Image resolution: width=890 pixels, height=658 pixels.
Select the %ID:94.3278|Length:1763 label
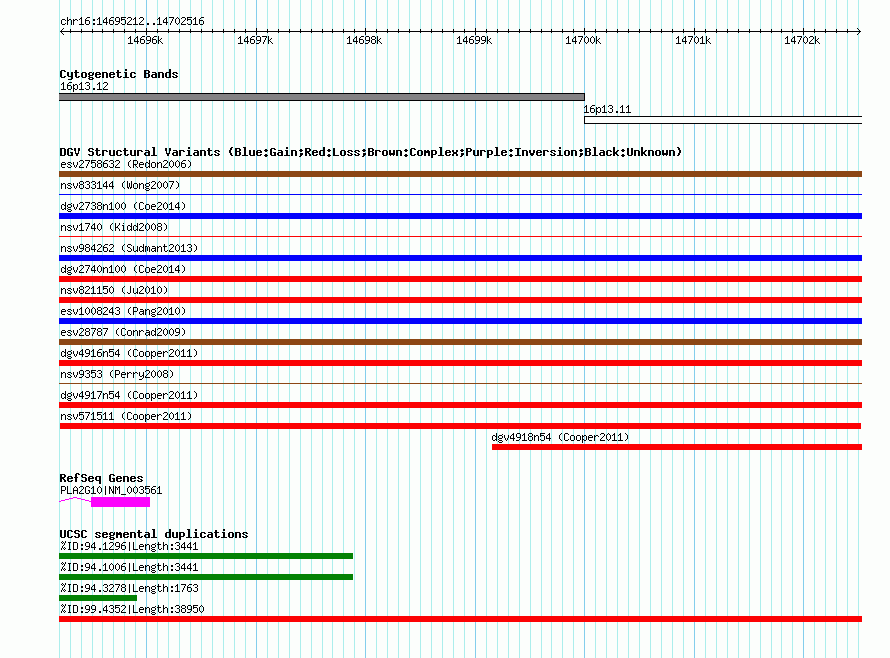tap(129, 588)
